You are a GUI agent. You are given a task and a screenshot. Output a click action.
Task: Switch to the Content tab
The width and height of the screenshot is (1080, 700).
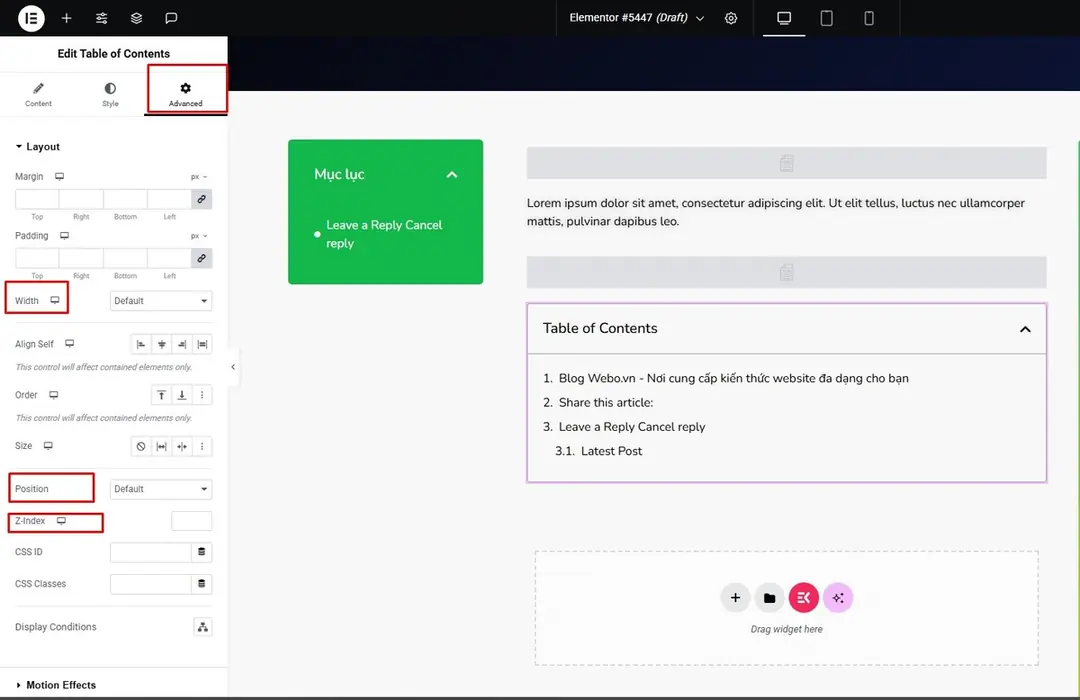[x=38, y=94]
